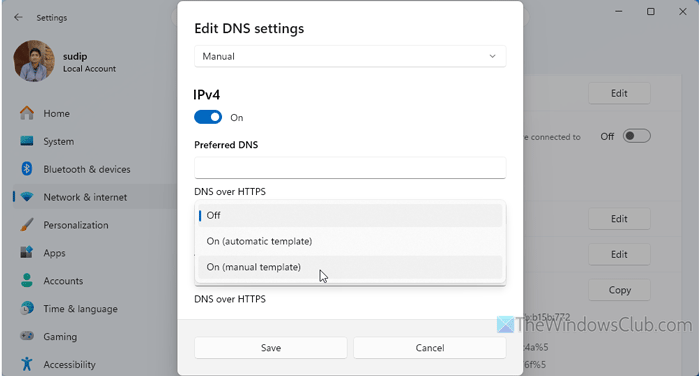Viewport: 700px width, 376px height.
Task: Click the Accounts person icon
Action: (27, 280)
